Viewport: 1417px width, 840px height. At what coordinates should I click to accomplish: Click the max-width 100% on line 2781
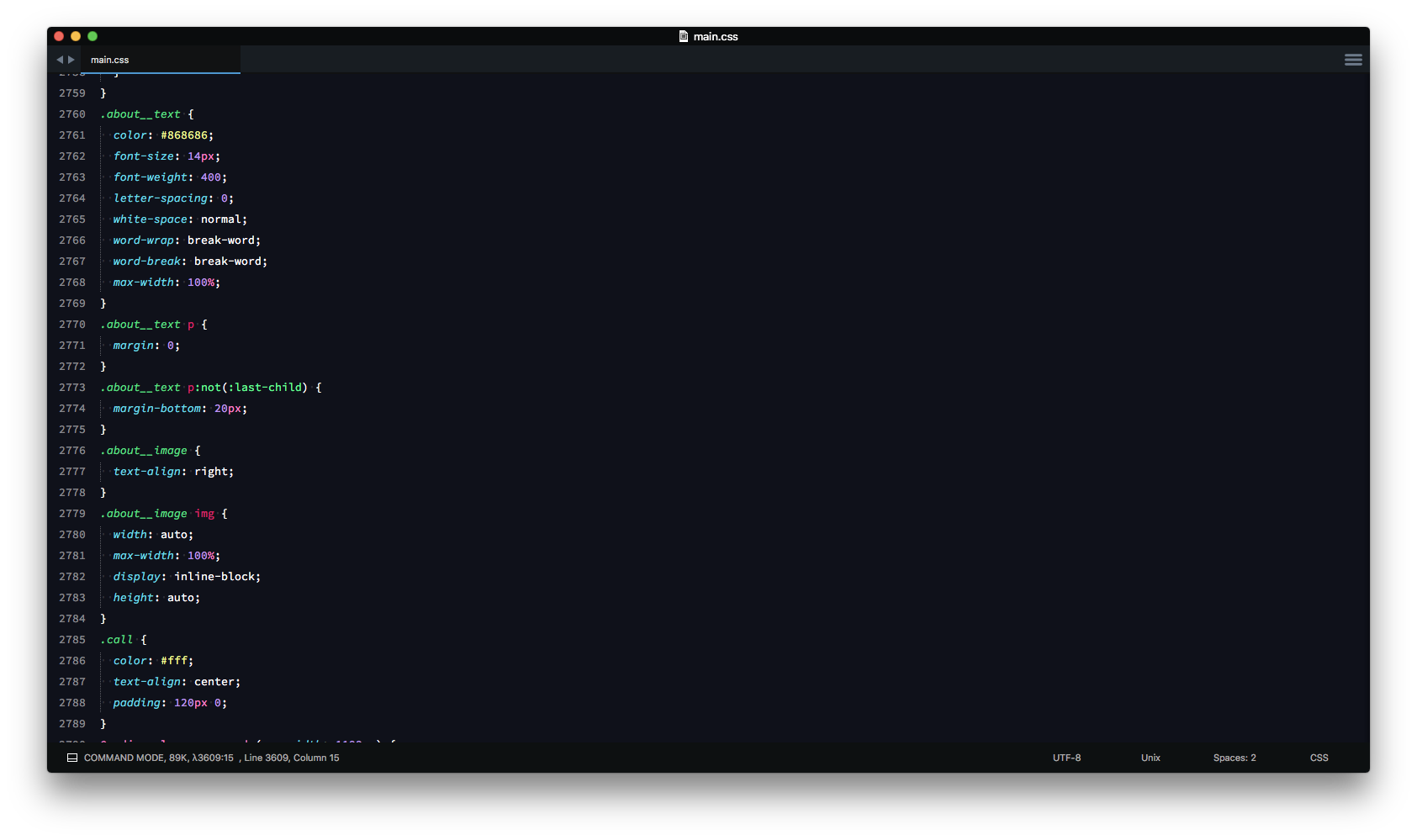pos(167,556)
